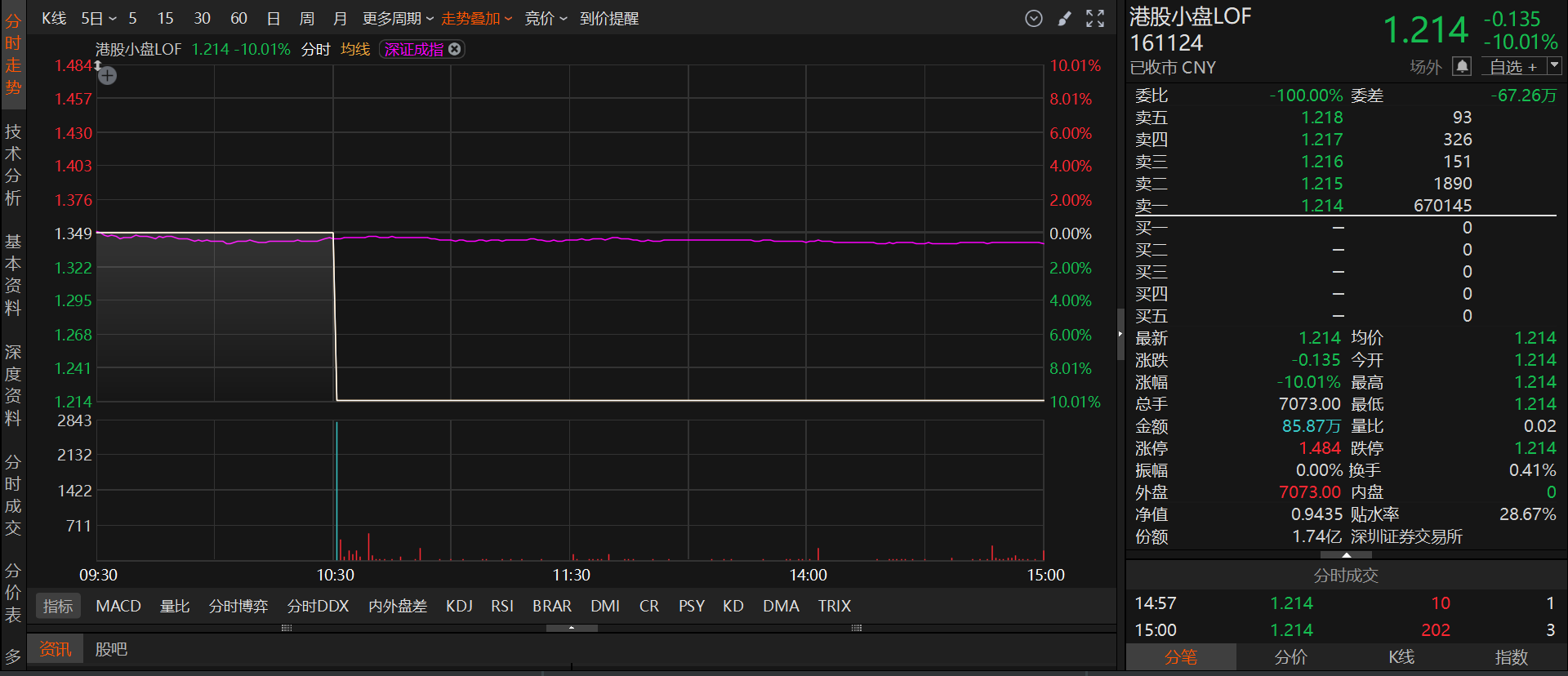Viewport: 1568px width, 676px height.
Task: Expand bottom panel using center divider handle
Action: 572,628
